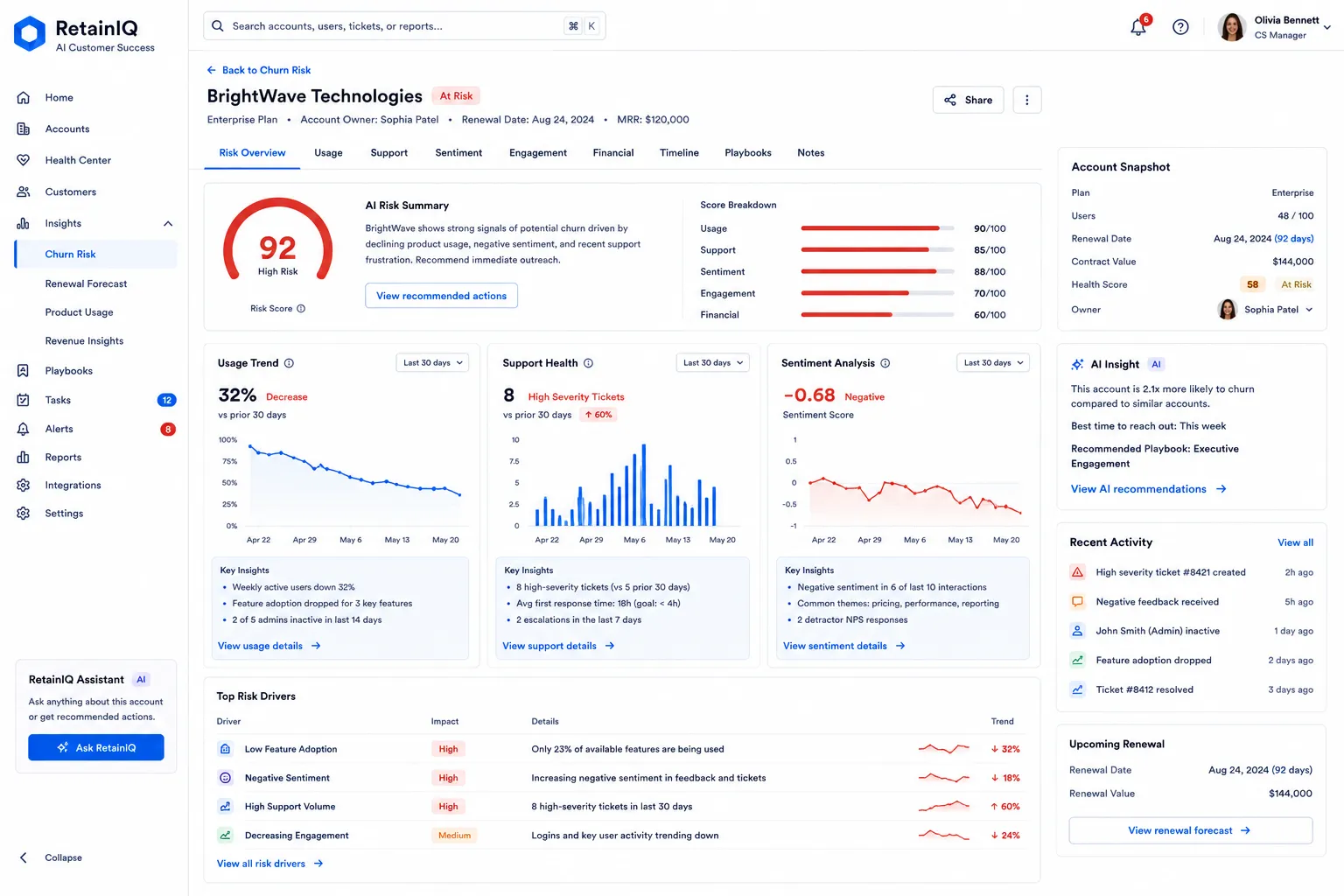Select Product Usage in sidebar
The image size is (1344, 896).
tap(79, 312)
